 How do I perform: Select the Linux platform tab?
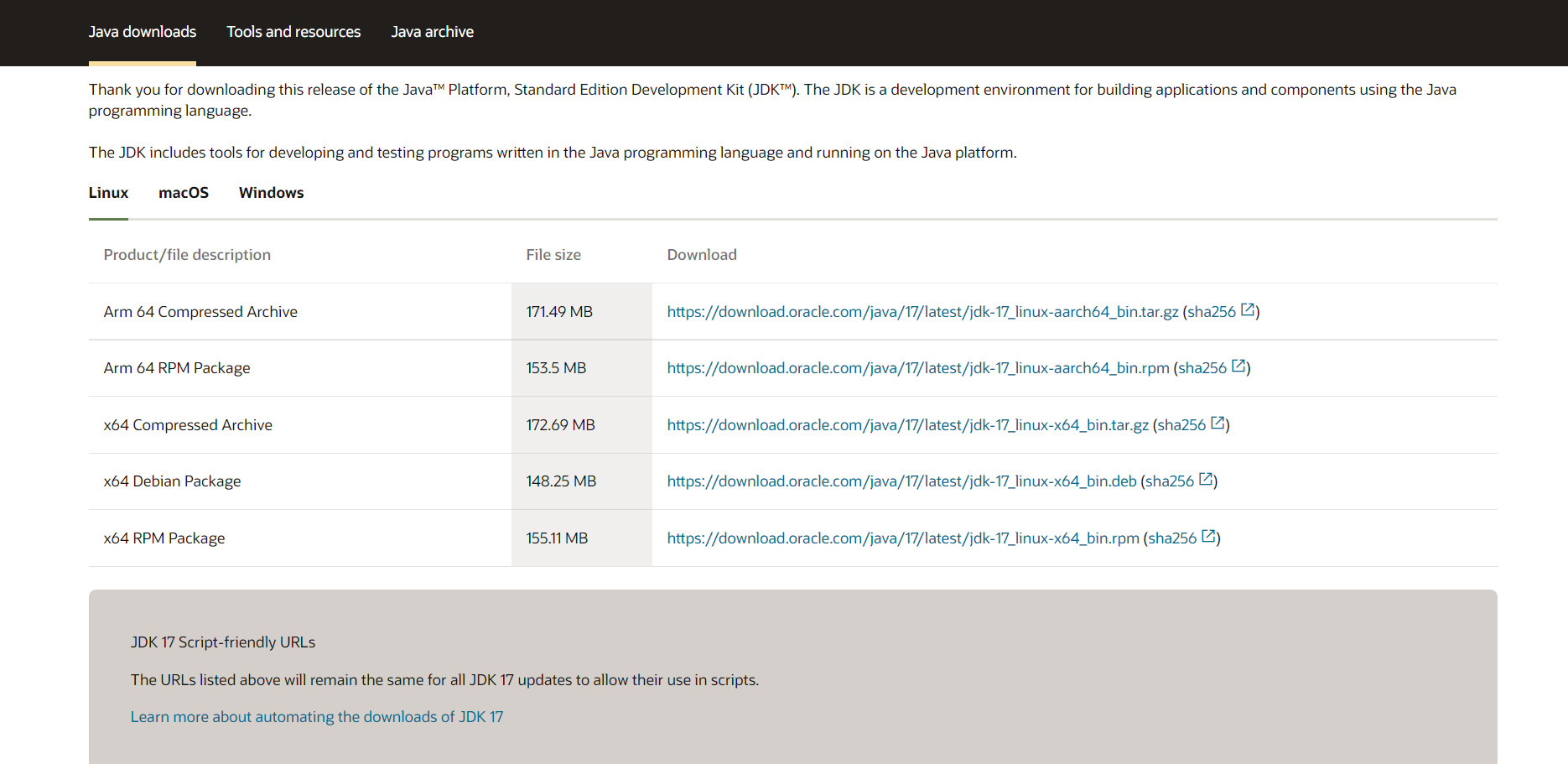pyautogui.click(x=108, y=193)
